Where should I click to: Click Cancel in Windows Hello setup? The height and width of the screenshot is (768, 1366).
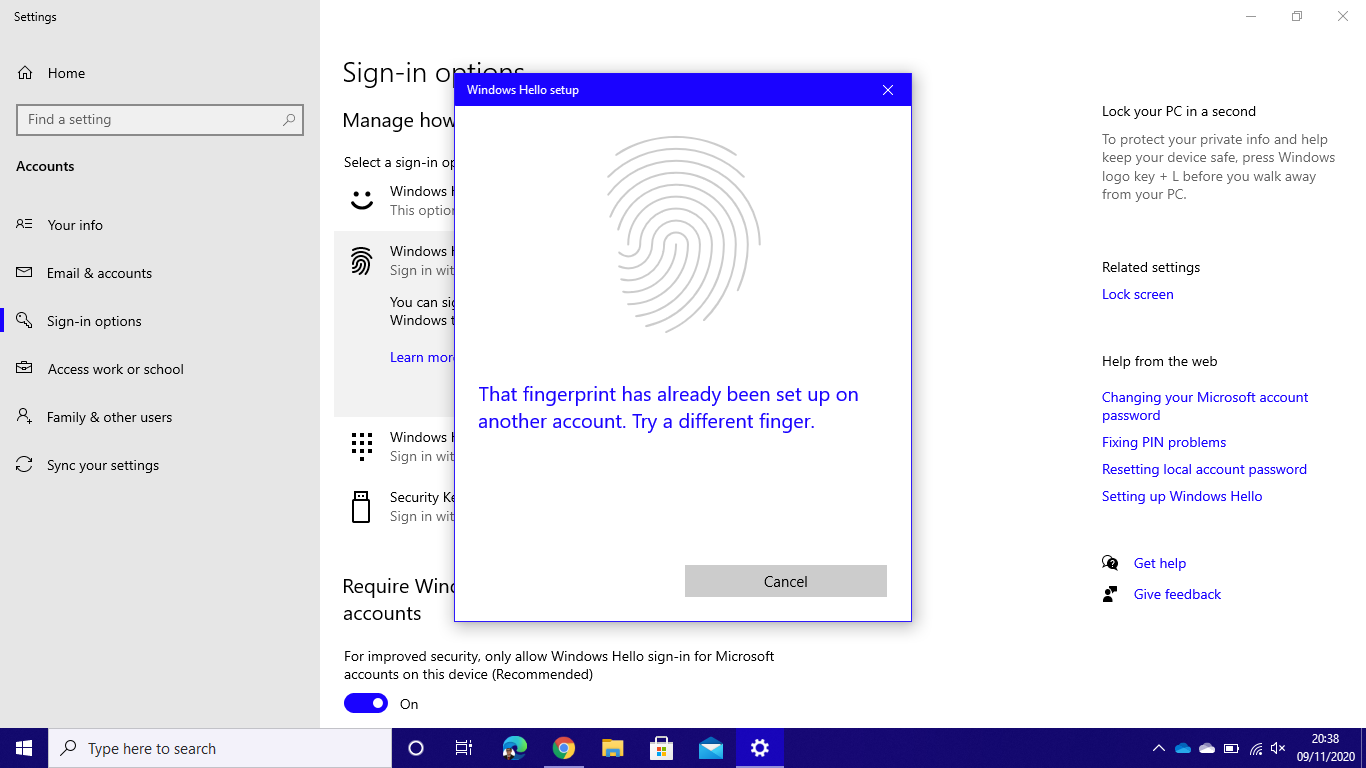coord(785,581)
